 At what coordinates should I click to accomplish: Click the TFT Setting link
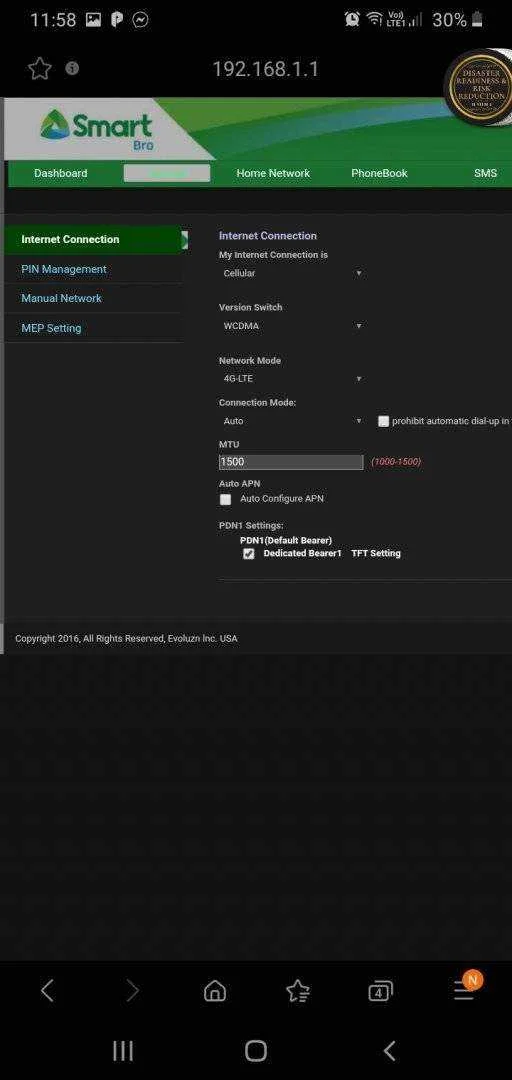[376, 553]
